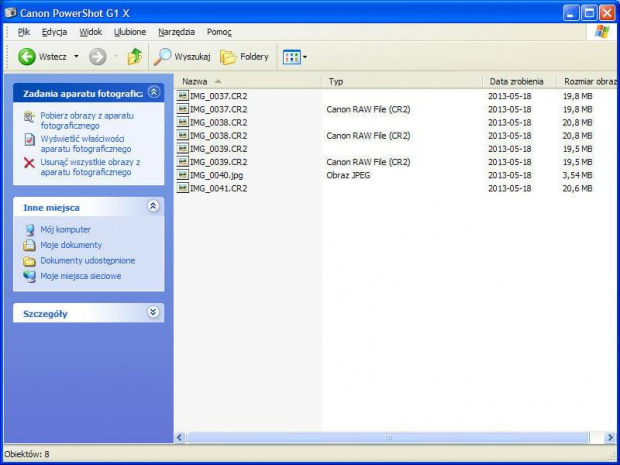
Task: Open the Plik menu
Action: pyautogui.click(x=24, y=32)
